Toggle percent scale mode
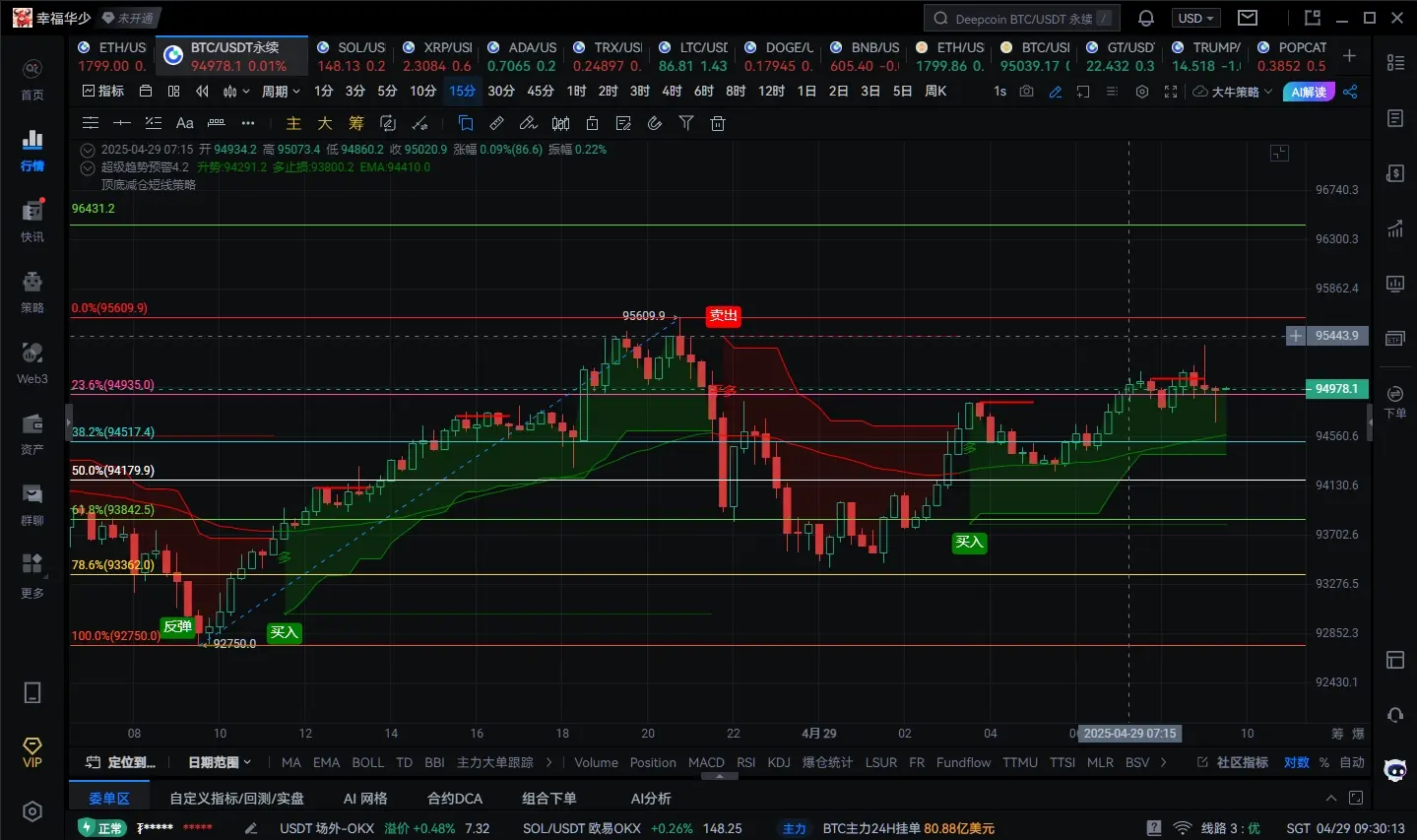The height and width of the screenshot is (840, 1417). coord(1324,762)
